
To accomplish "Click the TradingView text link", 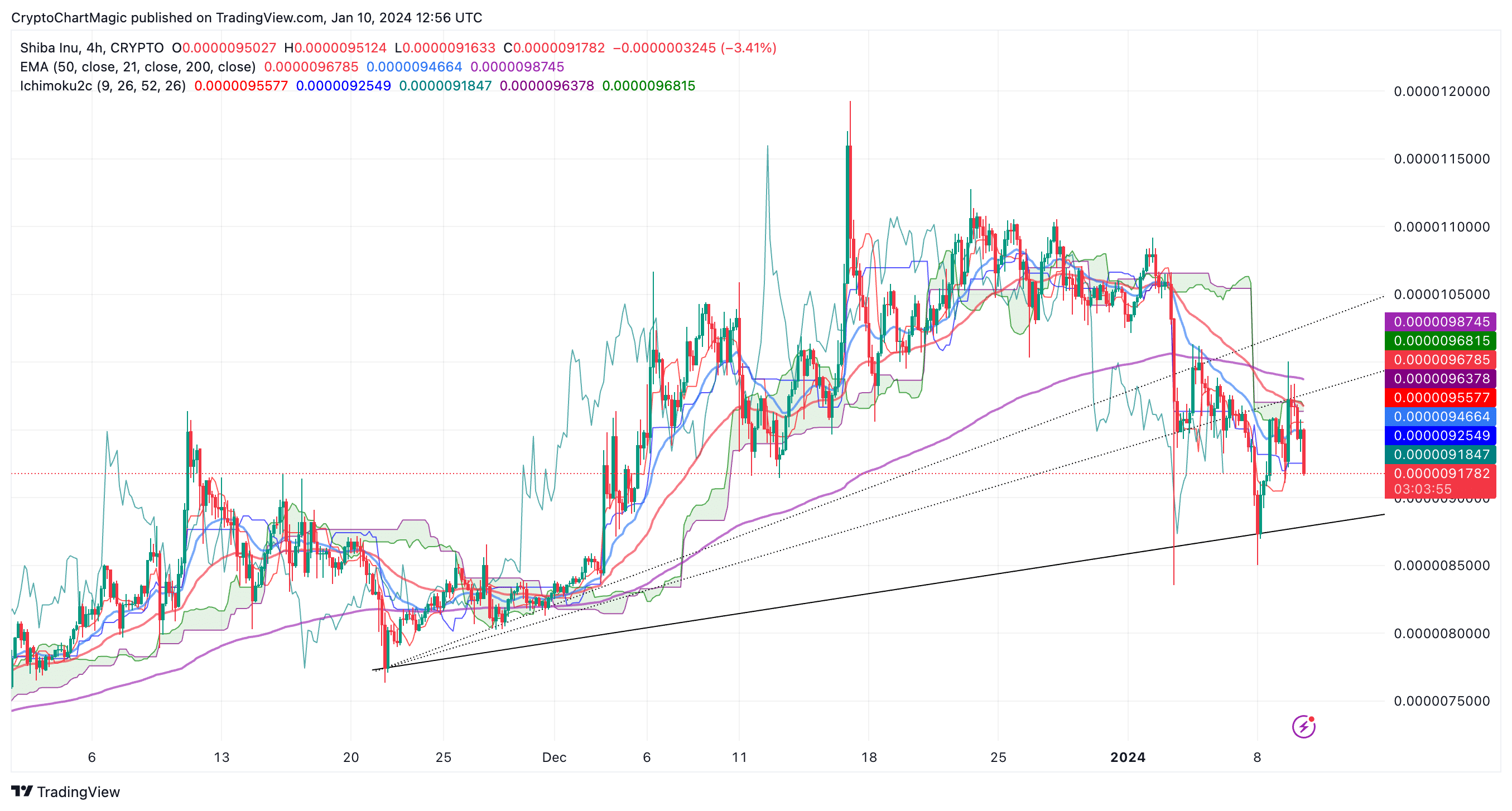I will coord(78,792).
